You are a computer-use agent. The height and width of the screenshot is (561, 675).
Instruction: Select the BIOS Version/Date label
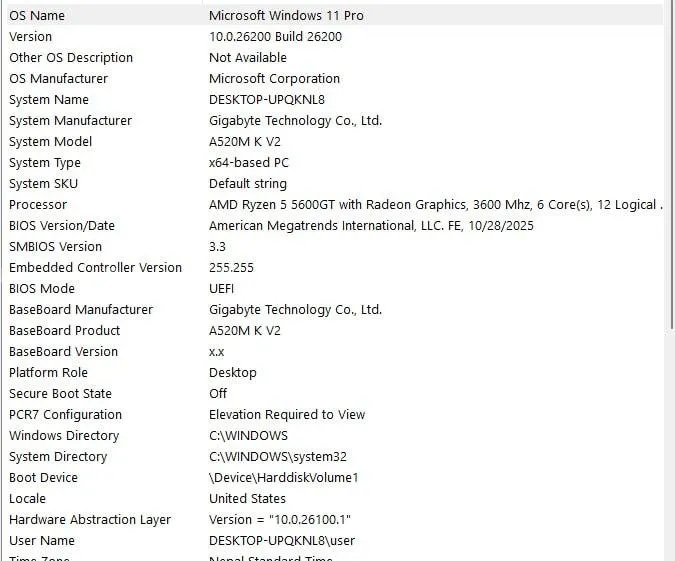[x=62, y=226]
